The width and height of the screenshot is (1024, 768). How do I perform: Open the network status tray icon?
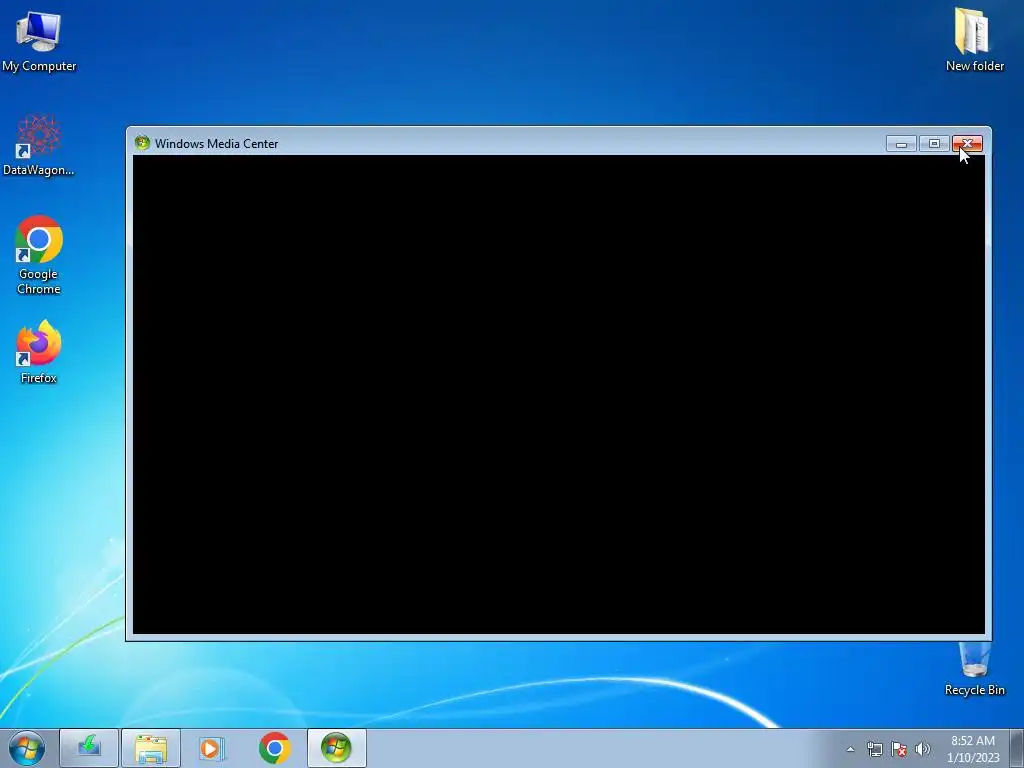click(874, 749)
